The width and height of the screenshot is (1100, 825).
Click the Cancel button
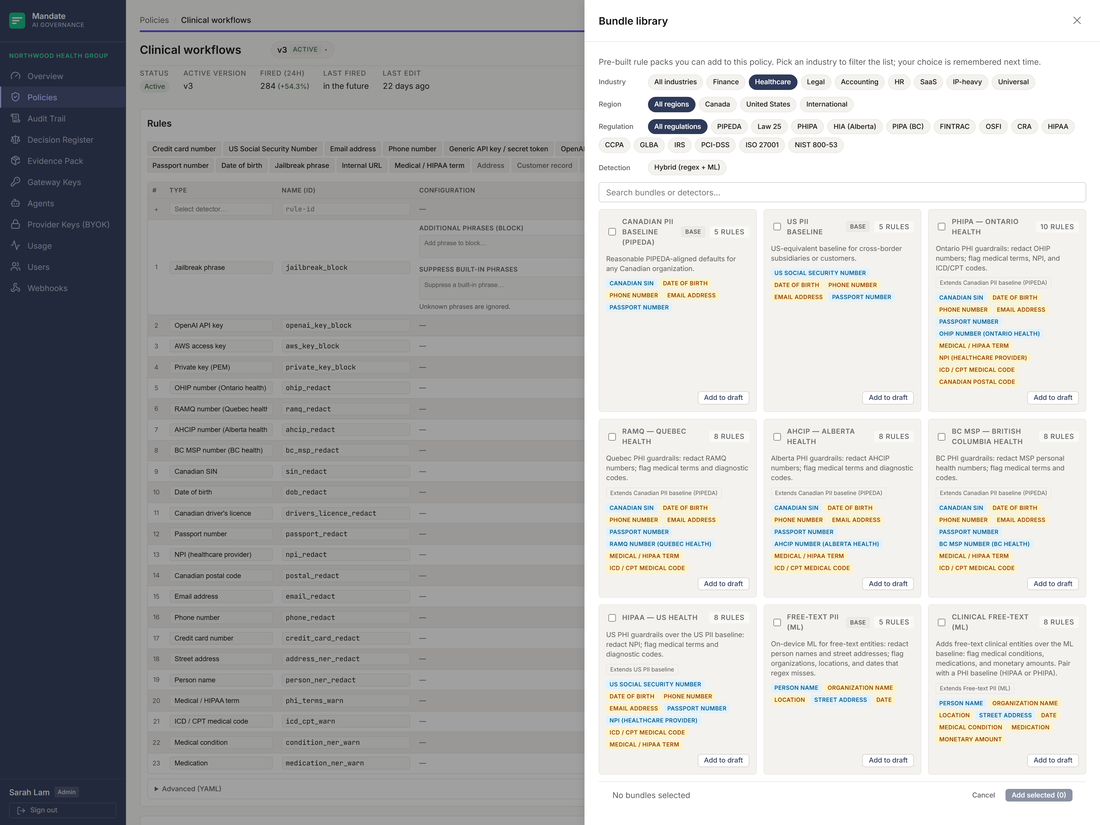983,796
